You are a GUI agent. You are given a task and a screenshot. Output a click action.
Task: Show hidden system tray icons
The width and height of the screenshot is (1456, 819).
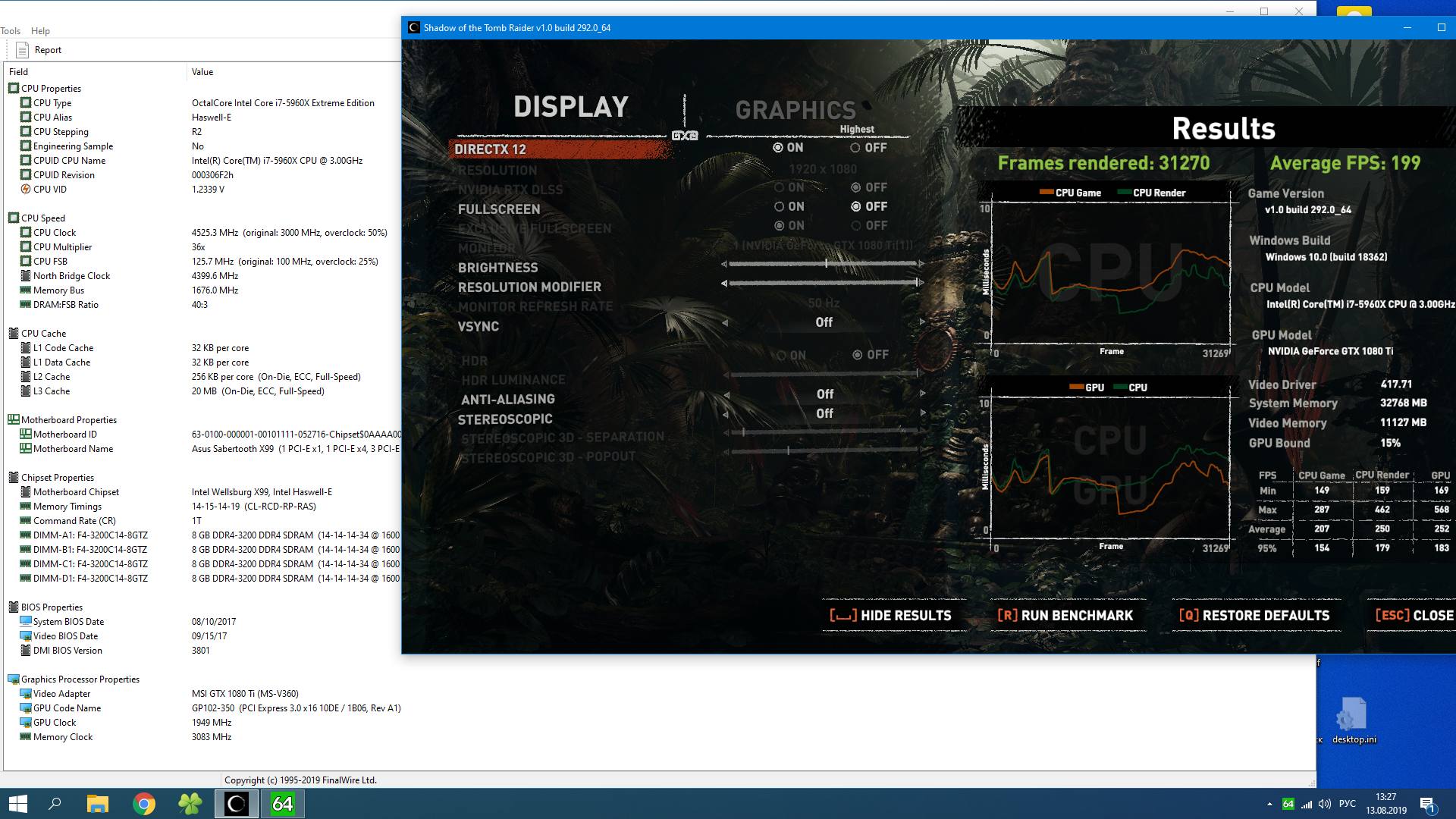tap(1269, 804)
